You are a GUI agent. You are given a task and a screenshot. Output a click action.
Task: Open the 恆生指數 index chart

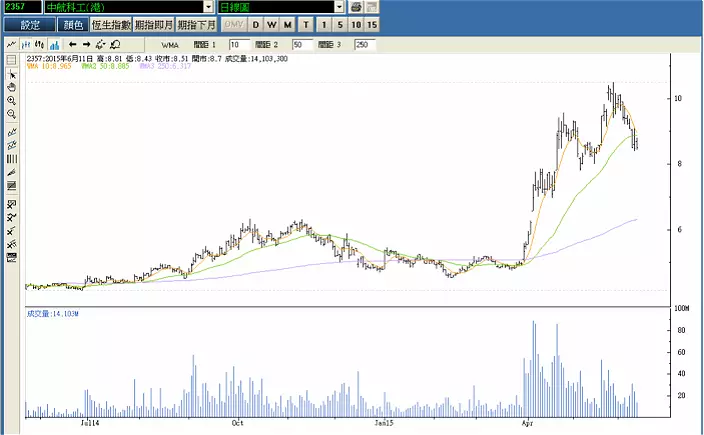point(109,24)
